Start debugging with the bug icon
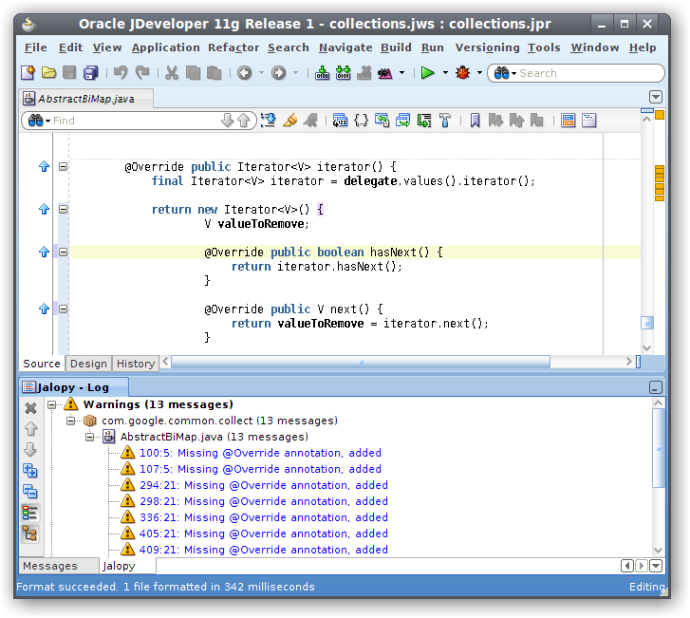690x618 pixels. pos(462,73)
